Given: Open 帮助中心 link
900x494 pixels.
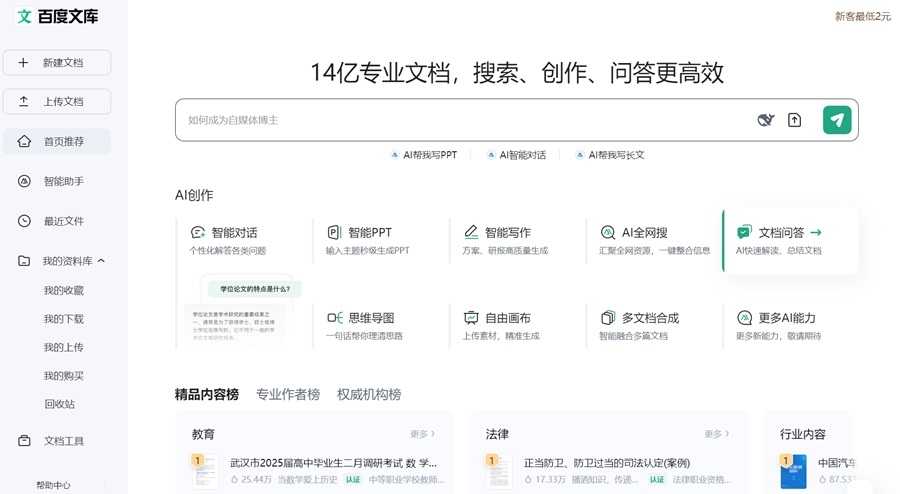Looking at the screenshot, I should 53,485.
